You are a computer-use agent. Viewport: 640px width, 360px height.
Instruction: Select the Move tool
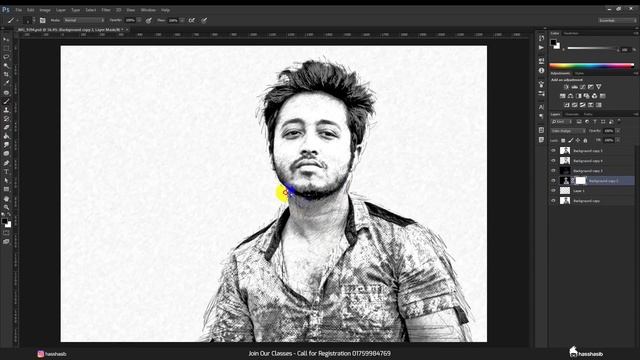(6, 40)
